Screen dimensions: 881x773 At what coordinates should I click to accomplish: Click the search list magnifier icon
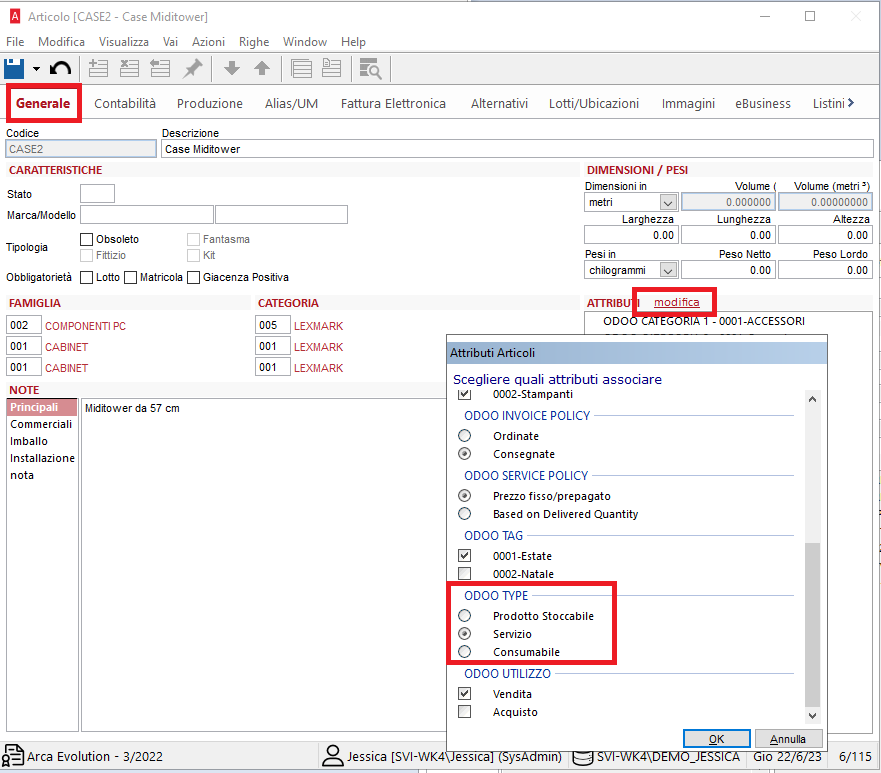(x=370, y=68)
